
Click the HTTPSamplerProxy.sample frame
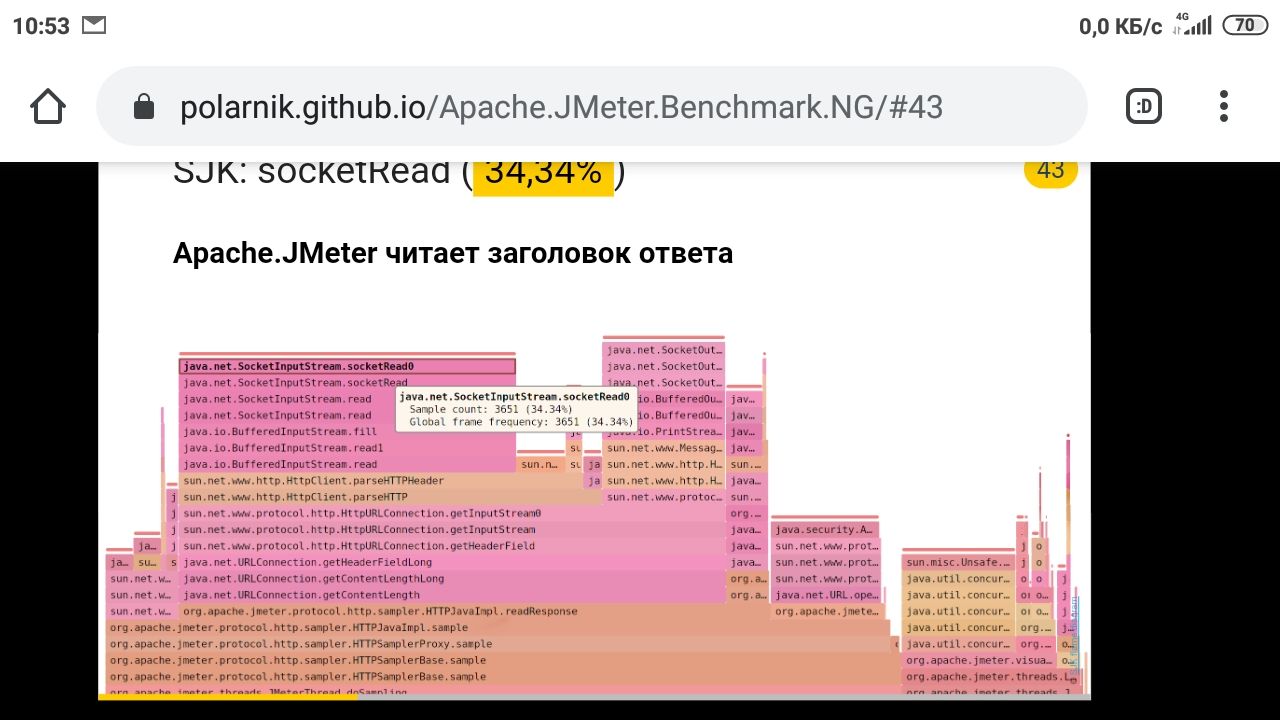[499, 644]
